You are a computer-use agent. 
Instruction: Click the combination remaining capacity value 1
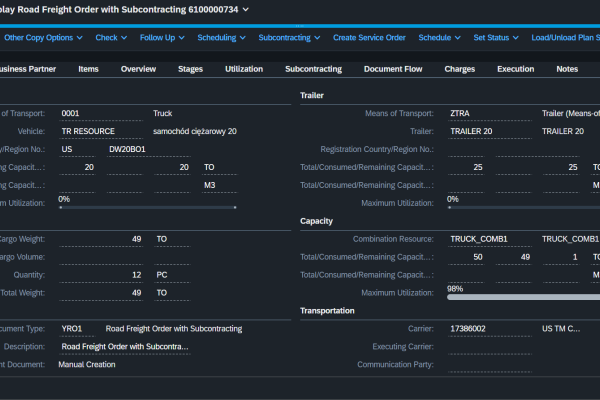pyautogui.click(x=561, y=257)
